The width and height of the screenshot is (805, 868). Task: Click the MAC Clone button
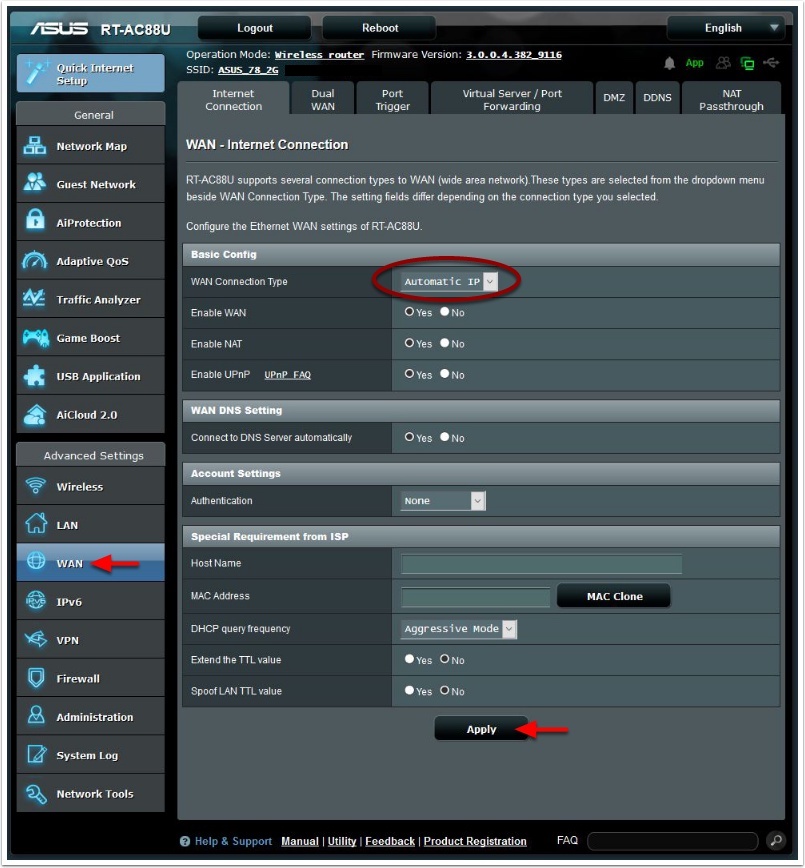(614, 596)
